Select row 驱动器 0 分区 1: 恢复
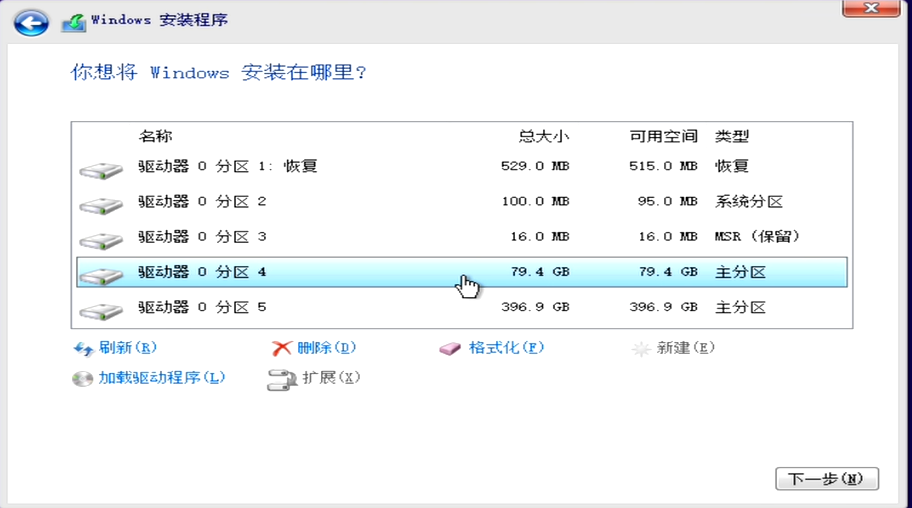This screenshot has width=912, height=508. coord(462,166)
